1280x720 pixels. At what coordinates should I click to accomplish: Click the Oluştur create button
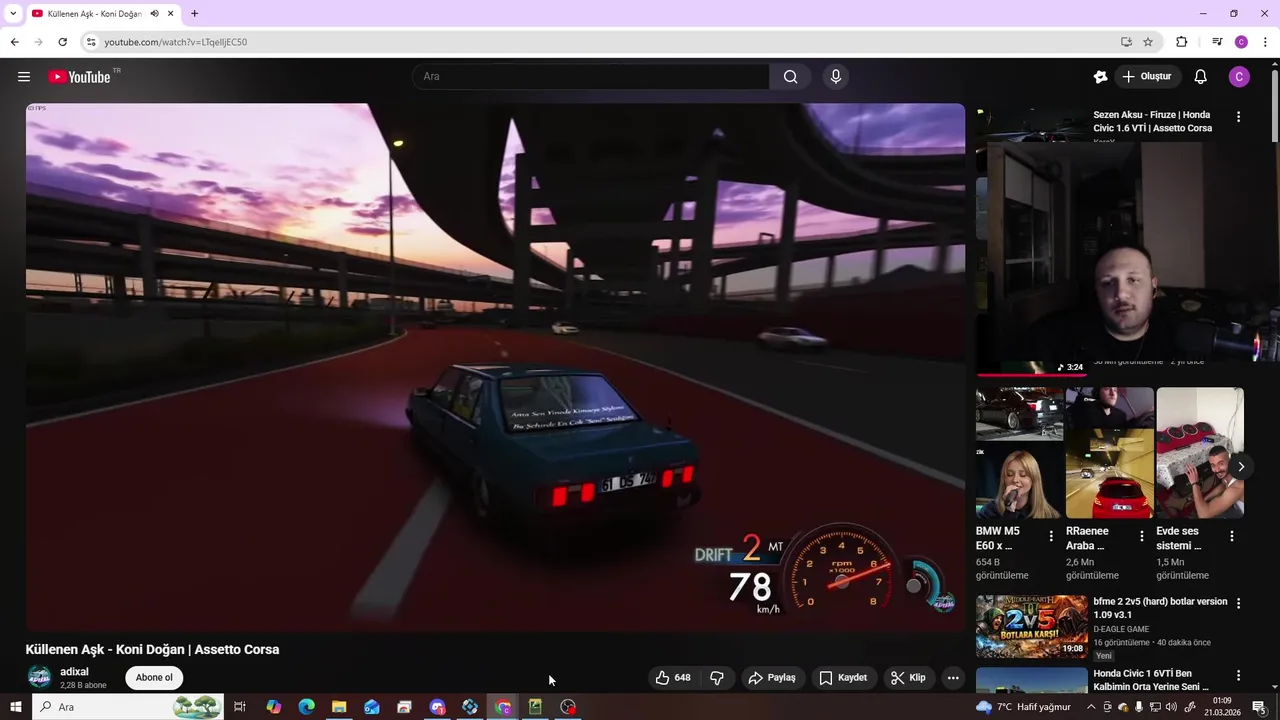[x=1146, y=77]
